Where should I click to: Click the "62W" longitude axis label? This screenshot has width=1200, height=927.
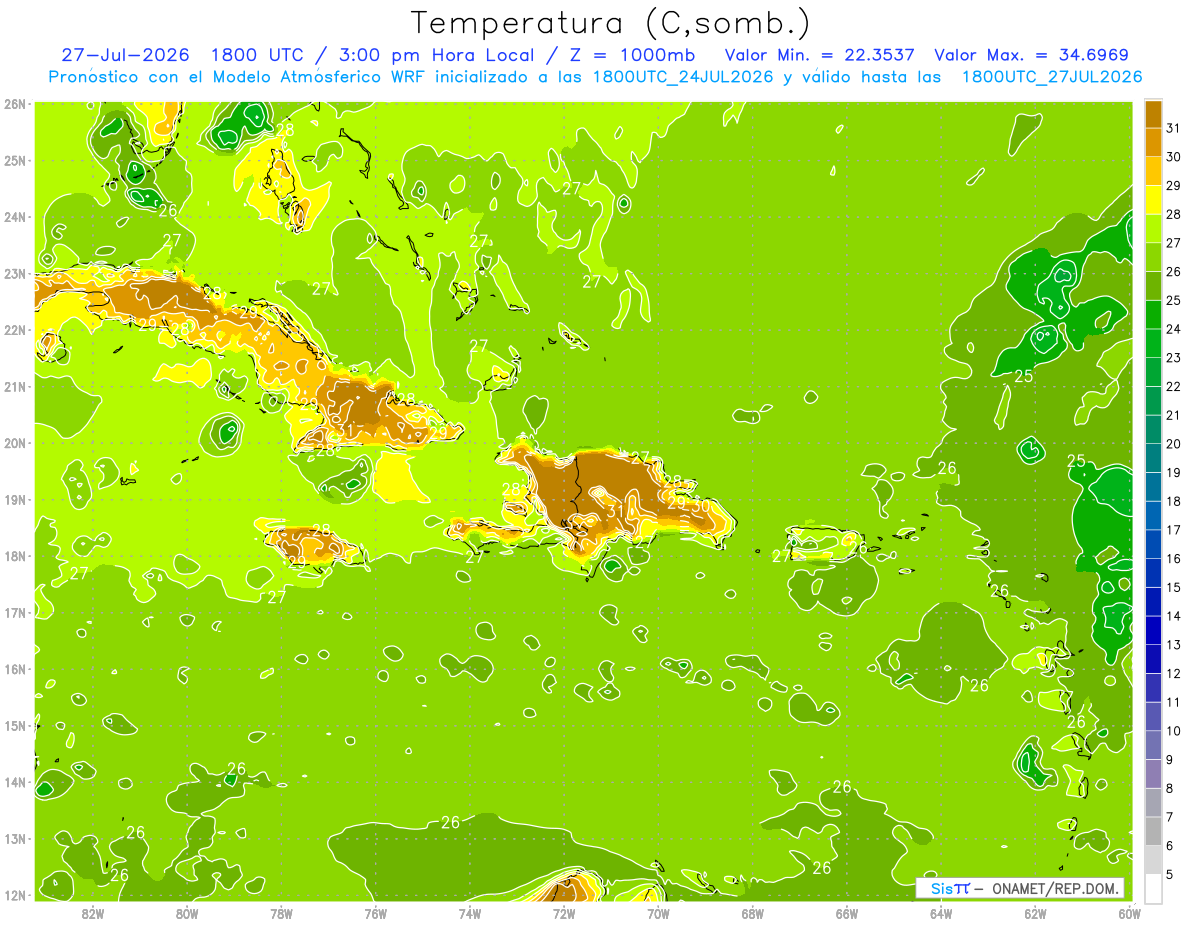(1035, 913)
